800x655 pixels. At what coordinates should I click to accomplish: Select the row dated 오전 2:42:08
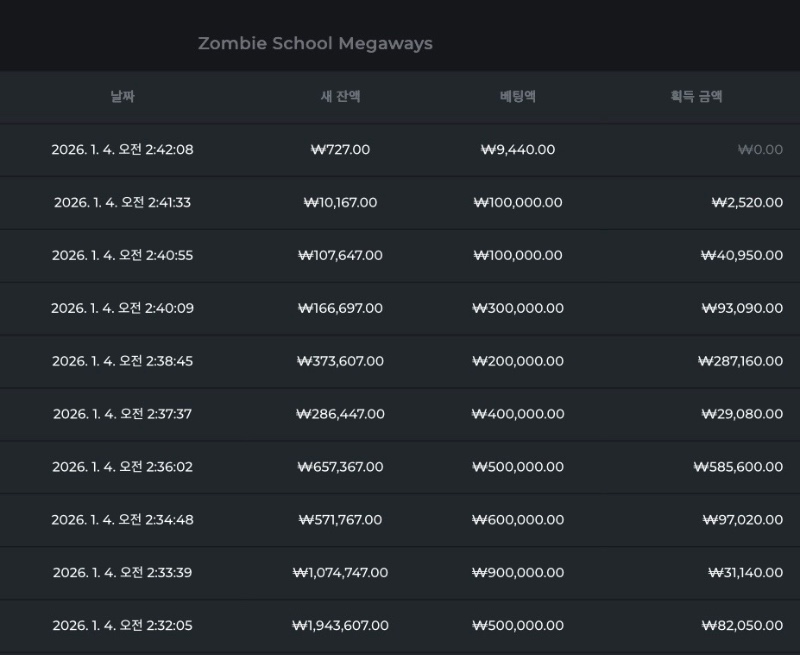pos(122,150)
